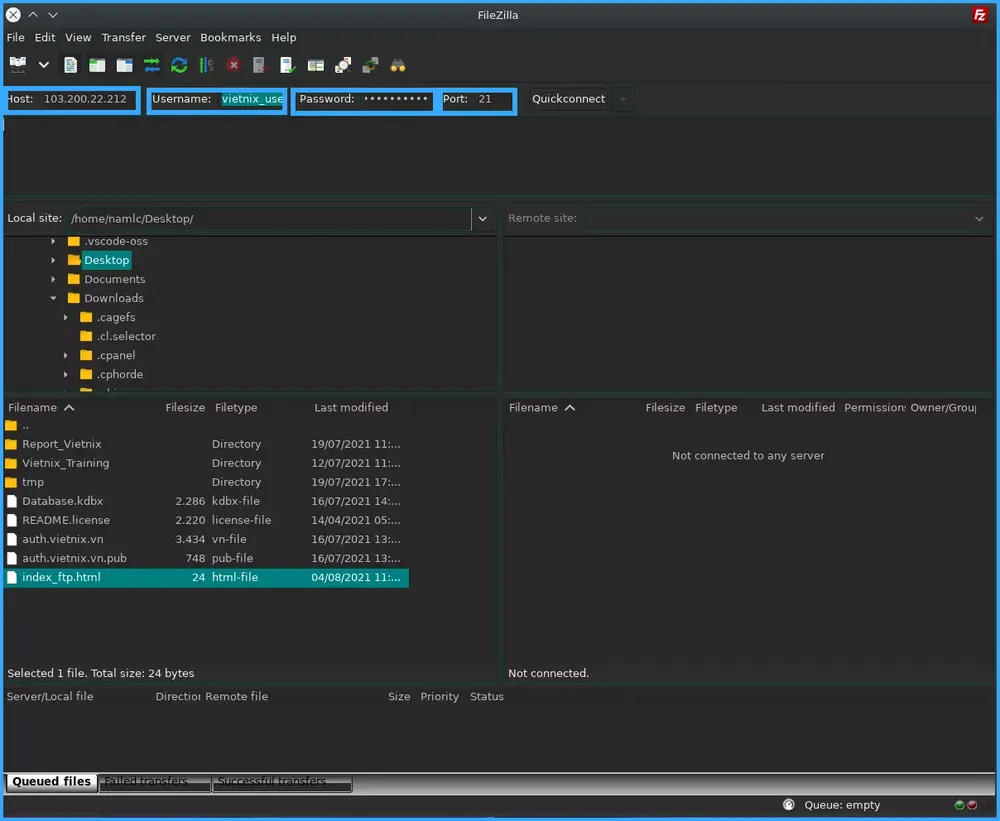Switch to the Failed transfers tab
1000x821 pixels.
155,782
